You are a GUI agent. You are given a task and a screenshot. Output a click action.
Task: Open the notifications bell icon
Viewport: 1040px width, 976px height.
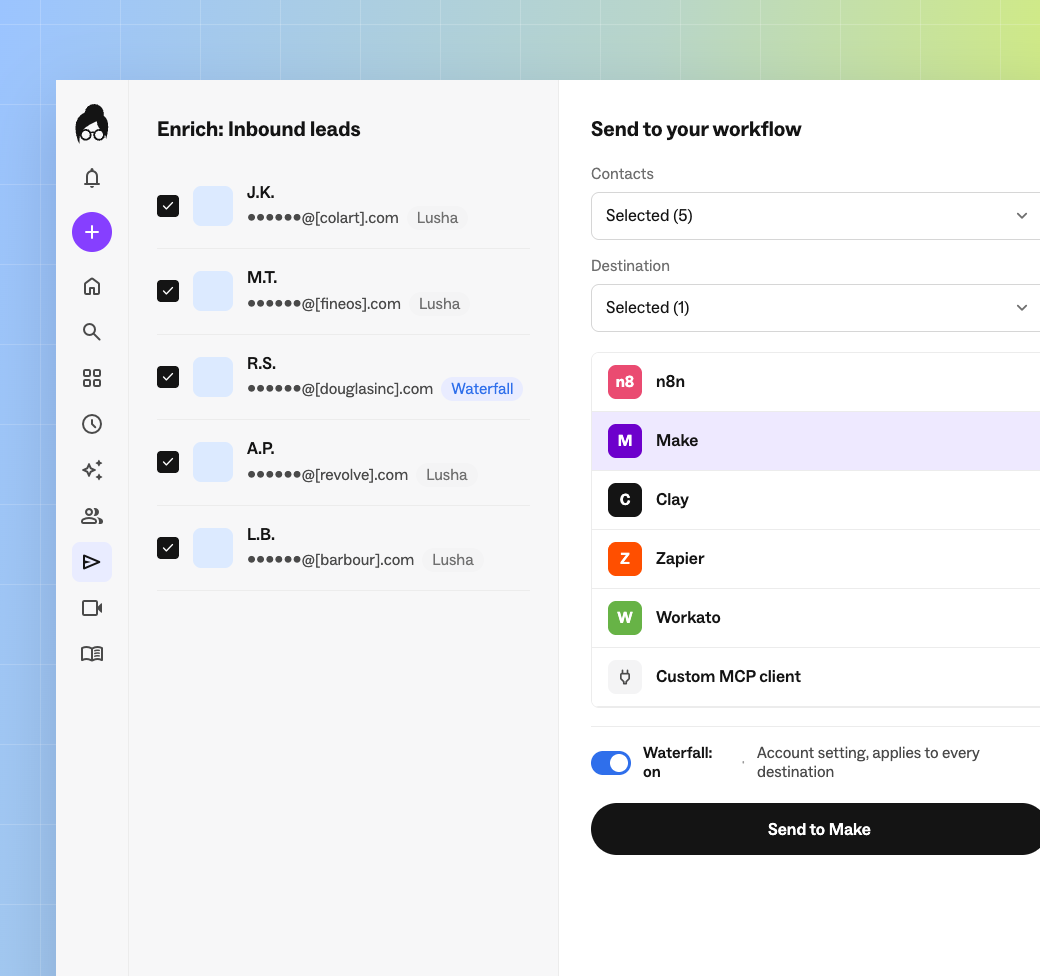tap(92, 178)
